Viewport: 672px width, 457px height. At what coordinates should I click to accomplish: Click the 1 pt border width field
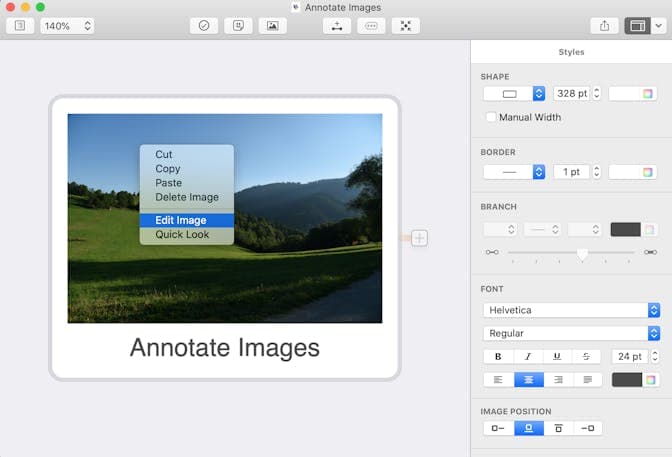pos(571,172)
